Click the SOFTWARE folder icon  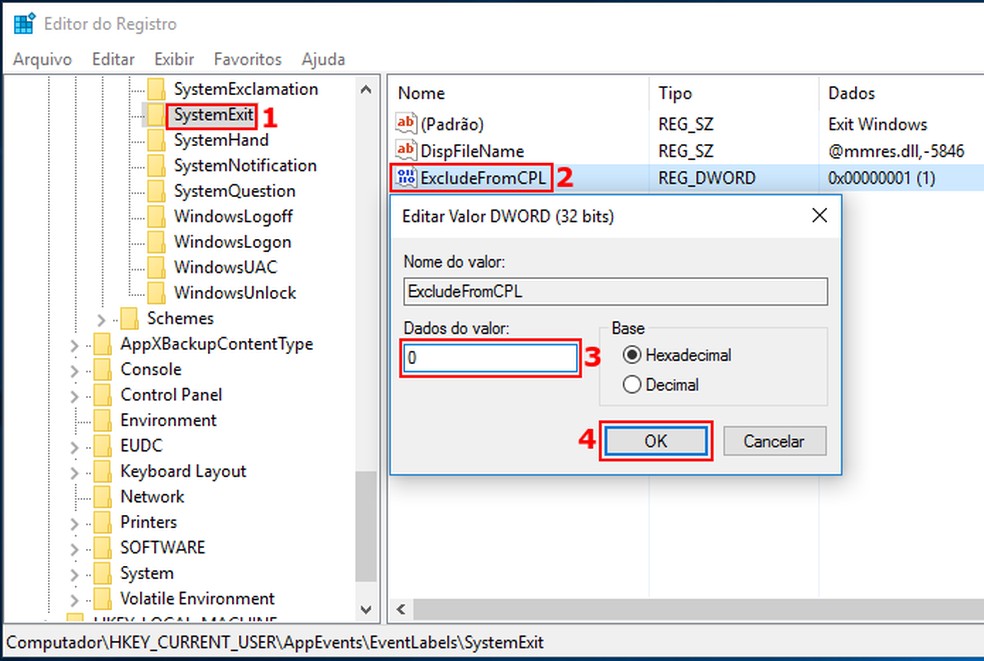click(102, 547)
